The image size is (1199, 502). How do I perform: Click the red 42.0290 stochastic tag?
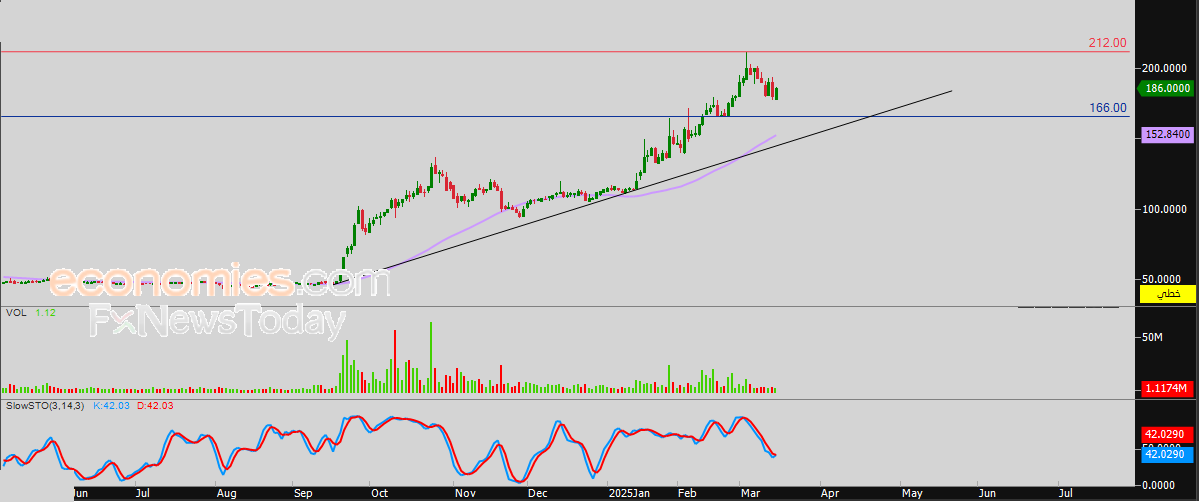coord(1168,434)
